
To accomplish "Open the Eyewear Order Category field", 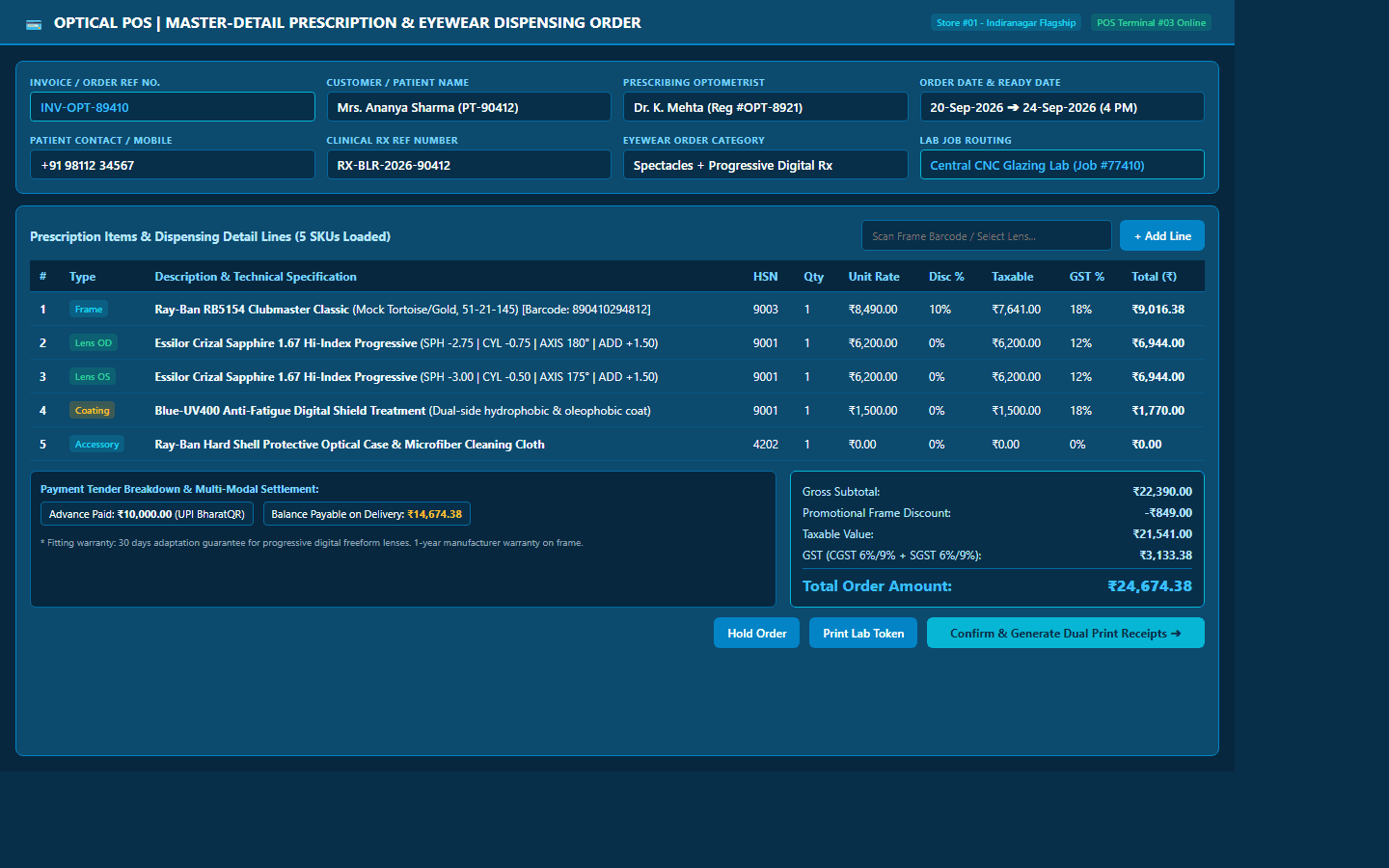I will pyautogui.click(x=765, y=165).
